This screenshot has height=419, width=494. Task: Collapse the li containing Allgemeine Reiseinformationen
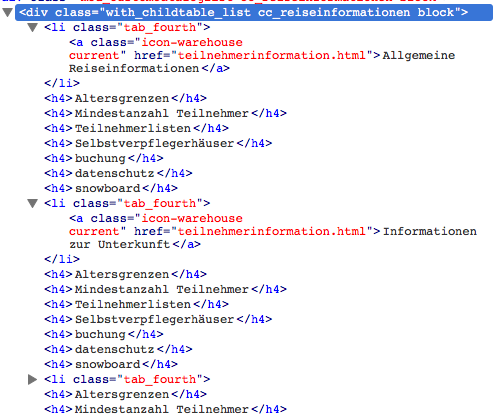(32, 27)
